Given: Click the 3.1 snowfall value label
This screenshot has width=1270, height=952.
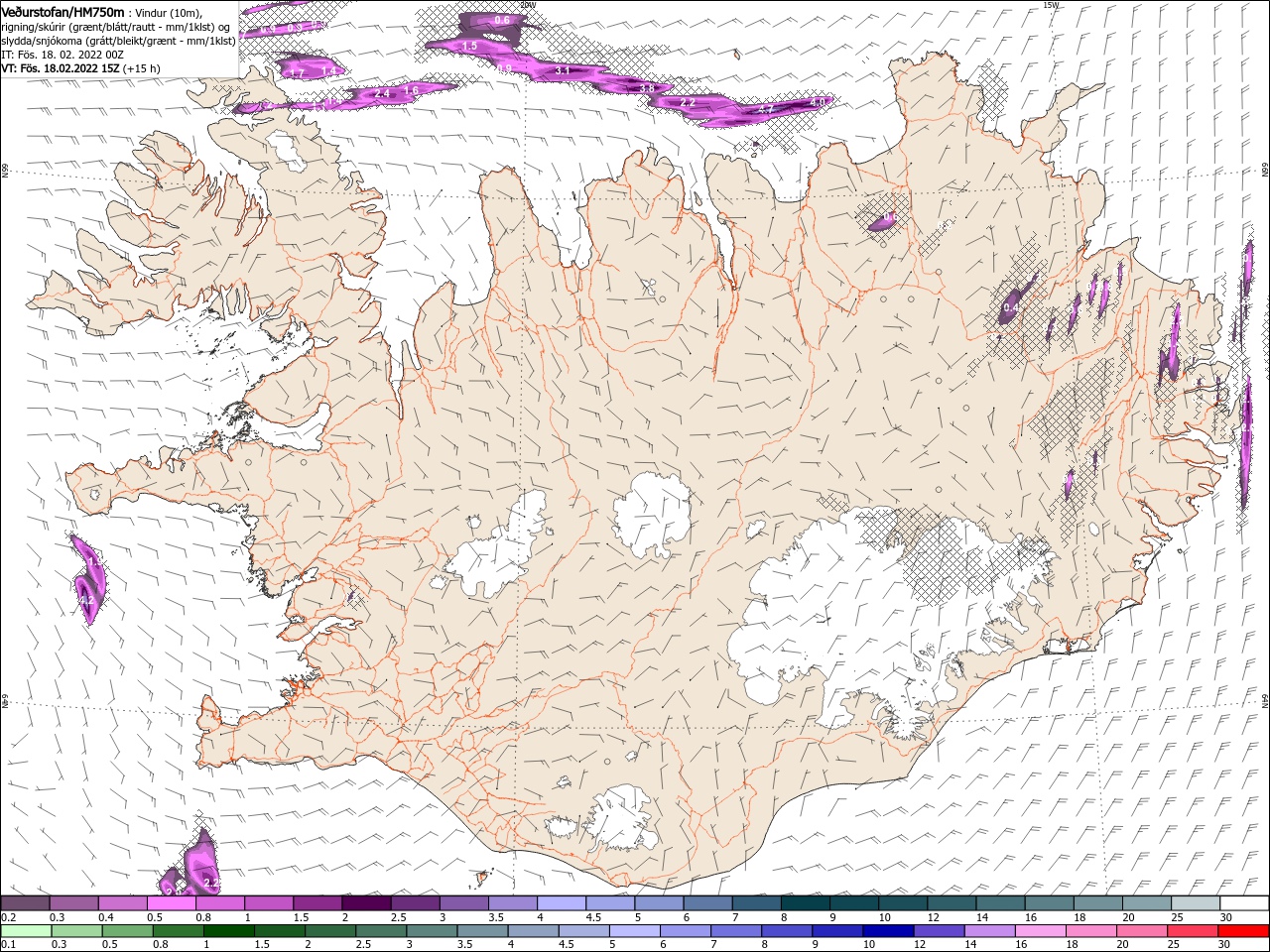Looking at the screenshot, I should coord(562,70).
